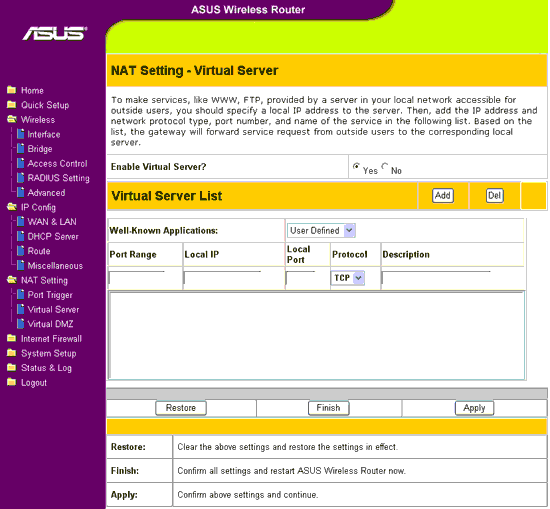The width and height of the screenshot is (550, 509).
Task: Click the Virtual Server page icon
Action: (x=21, y=309)
